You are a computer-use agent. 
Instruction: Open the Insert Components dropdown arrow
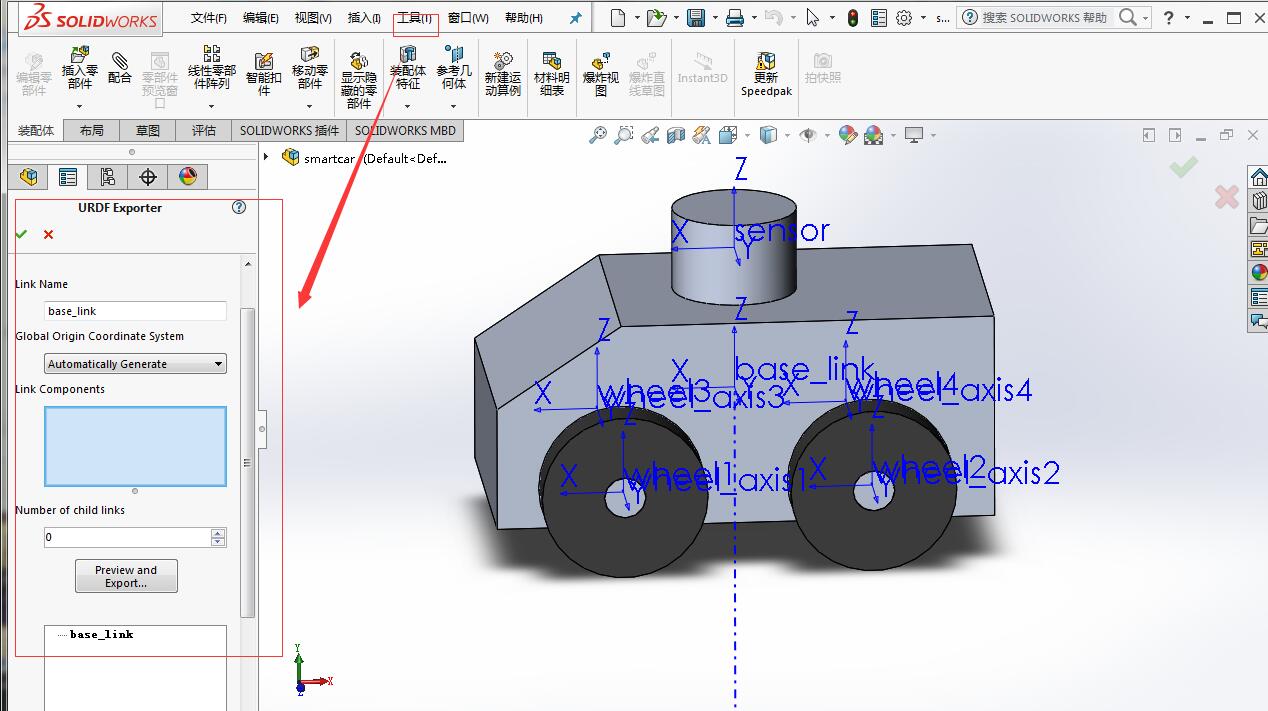[80, 105]
